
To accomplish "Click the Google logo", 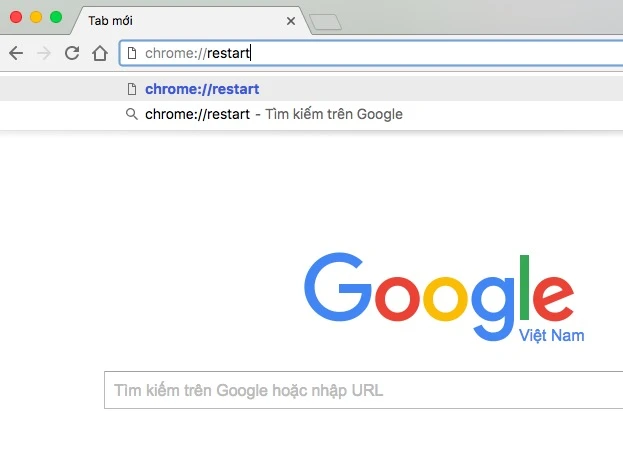I will point(439,288).
